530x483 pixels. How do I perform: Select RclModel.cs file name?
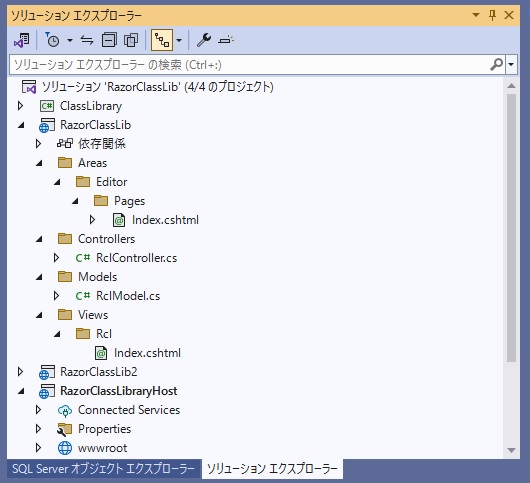click(128, 296)
